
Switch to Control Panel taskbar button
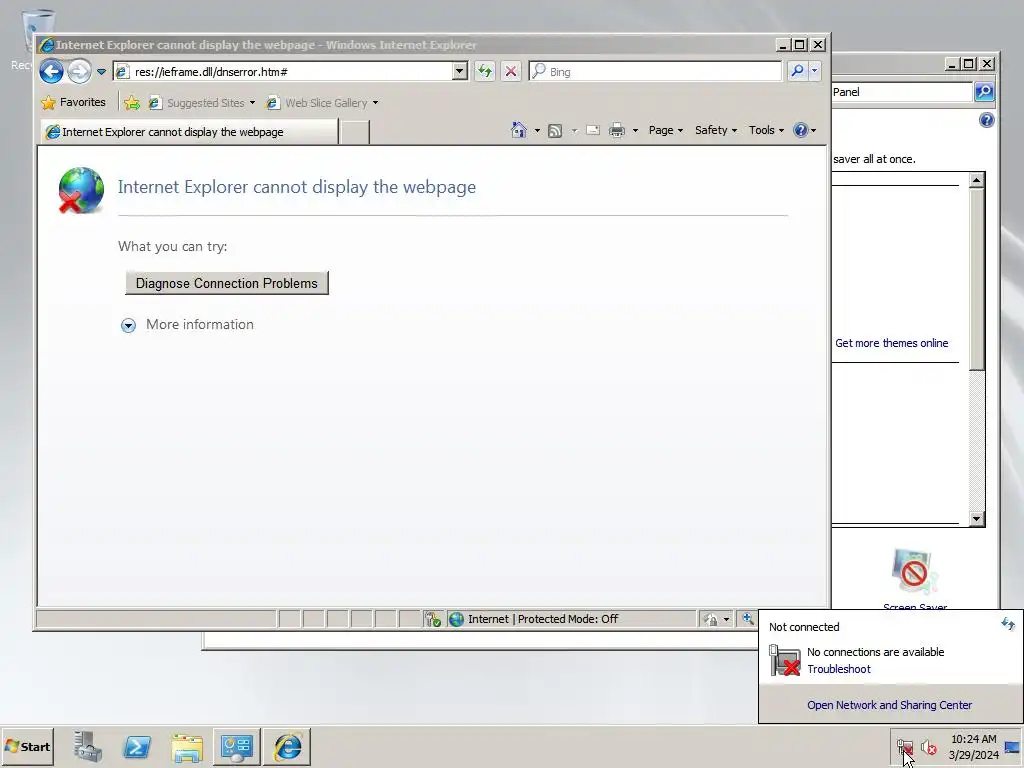tap(236, 746)
